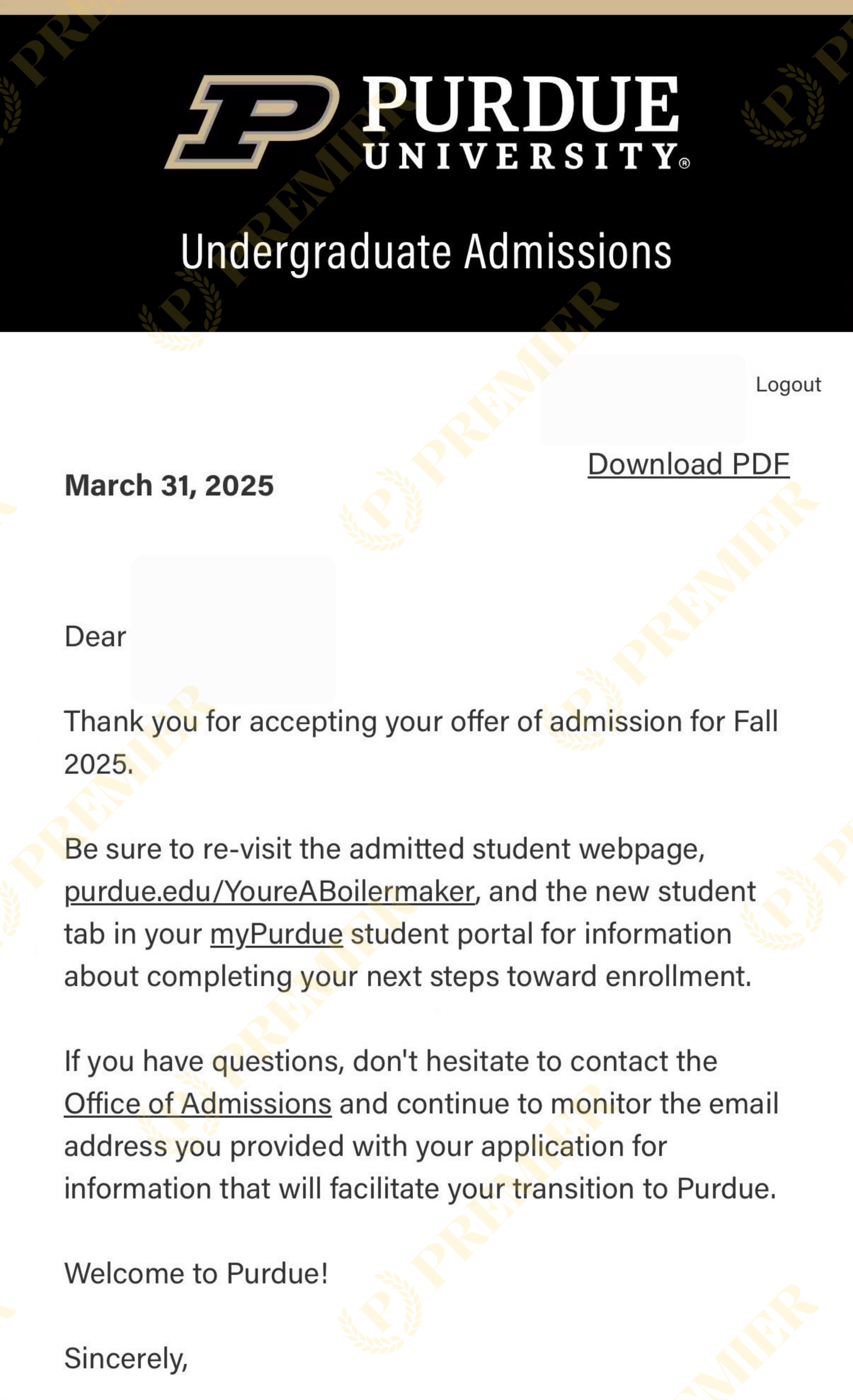Open the purdue.edu/YoureABoilermaker link
853x1400 pixels.
point(269,891)
